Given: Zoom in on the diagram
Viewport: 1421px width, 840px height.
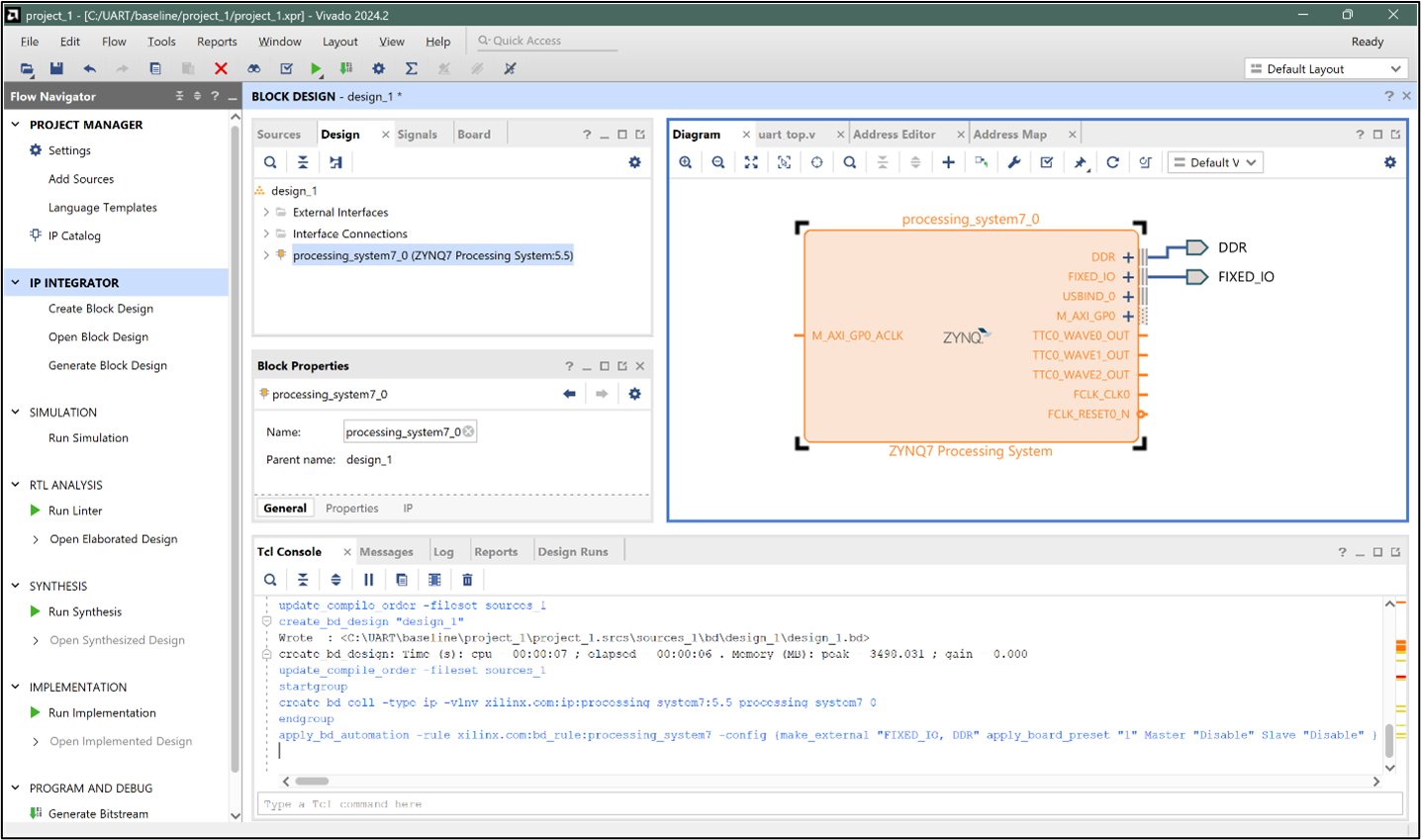Looking at the screenshot, I should (x=685, y=162).
